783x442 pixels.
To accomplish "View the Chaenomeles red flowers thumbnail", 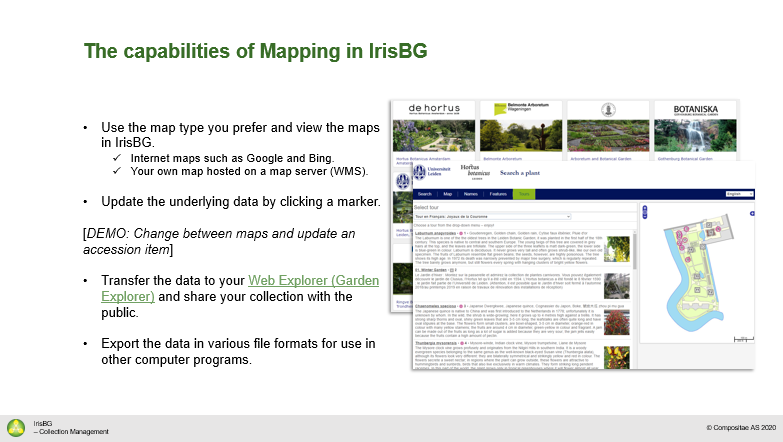I will coord(617,322).
